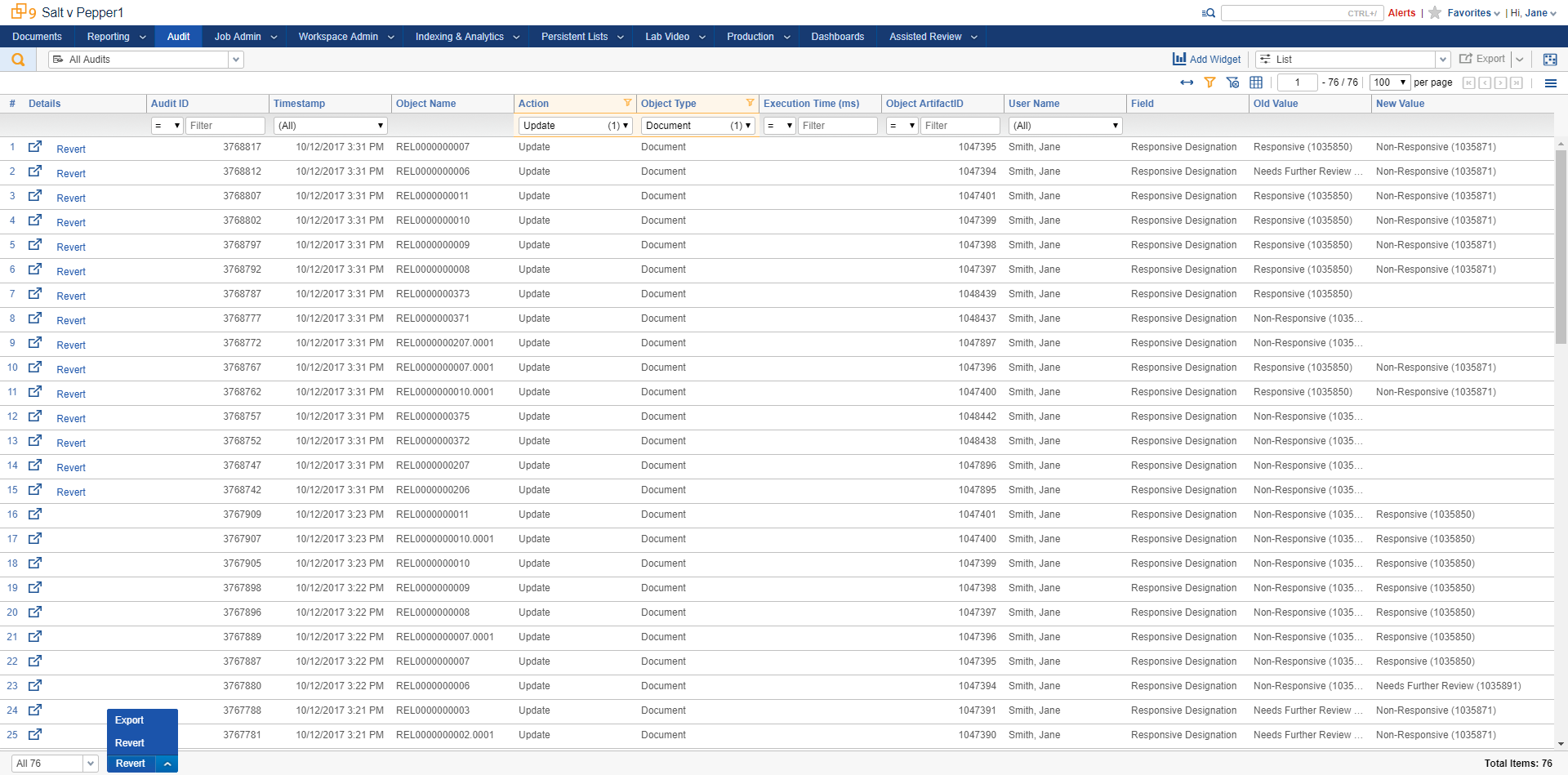Click the Audit ID filter text field
The width and height of the screenshot is (1568, 775).
[x=225, y=126]
